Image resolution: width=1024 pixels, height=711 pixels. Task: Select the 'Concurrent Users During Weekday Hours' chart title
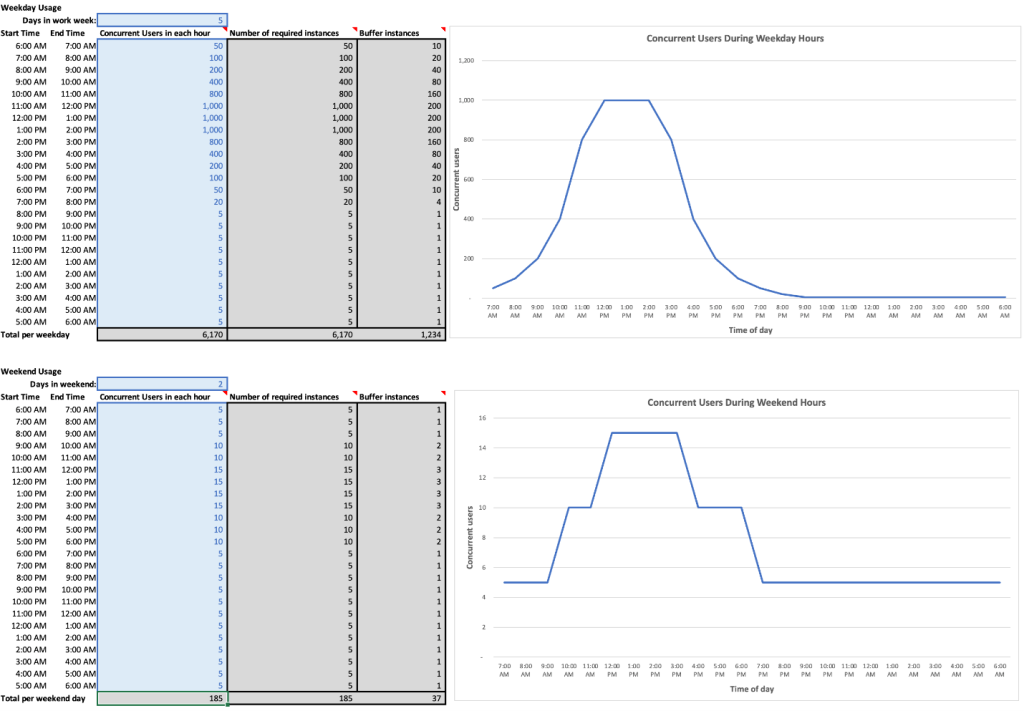(x=735, y=39)
